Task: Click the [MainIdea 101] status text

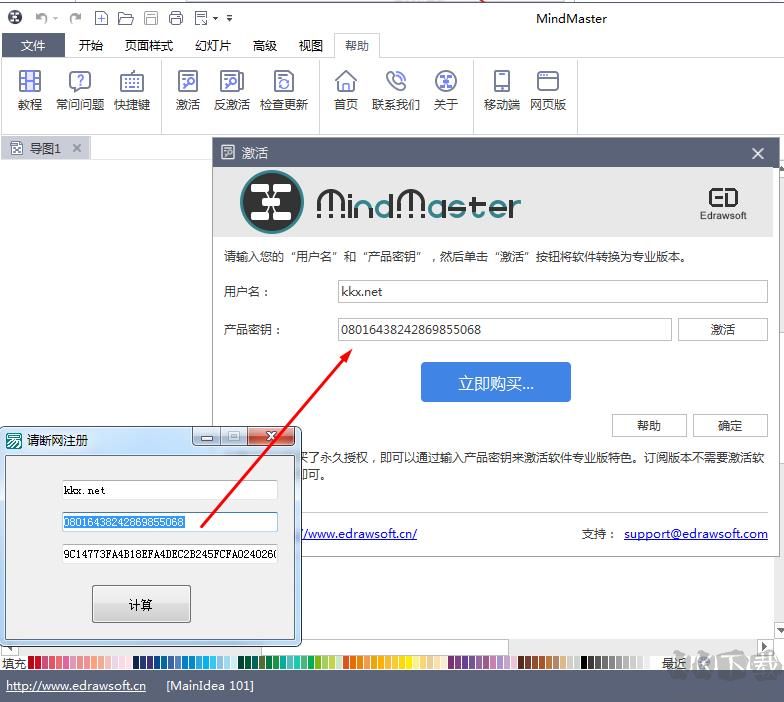Action: (210, 686)
